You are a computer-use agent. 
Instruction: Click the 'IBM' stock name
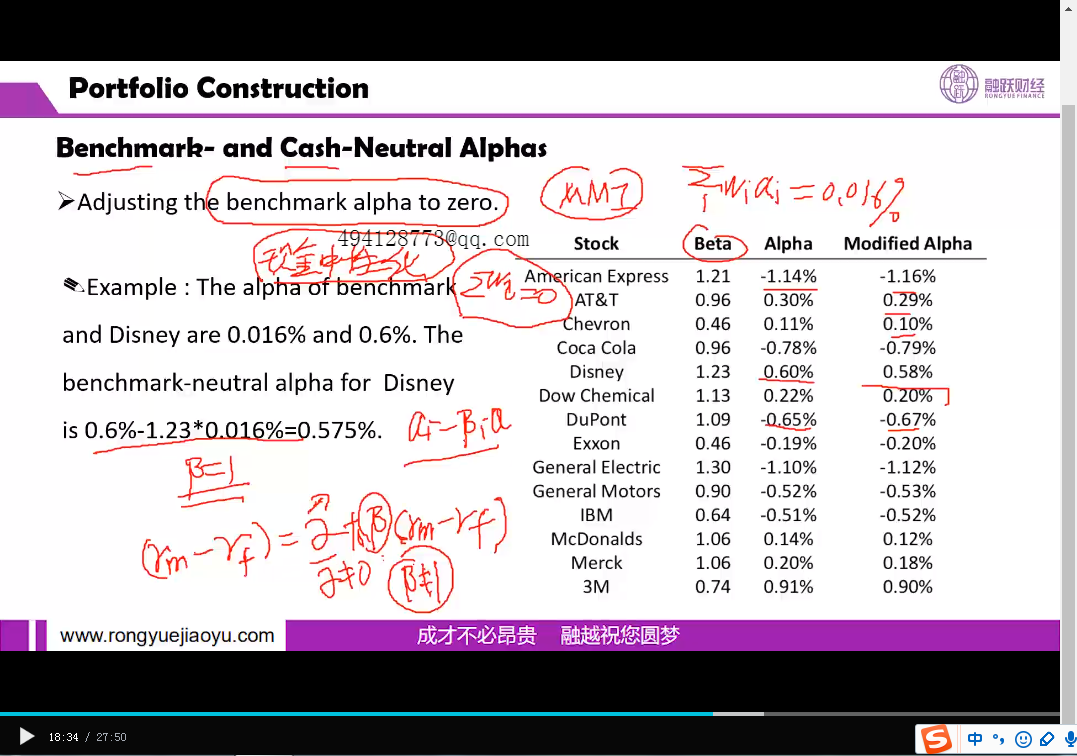click(x=596, y=515)
